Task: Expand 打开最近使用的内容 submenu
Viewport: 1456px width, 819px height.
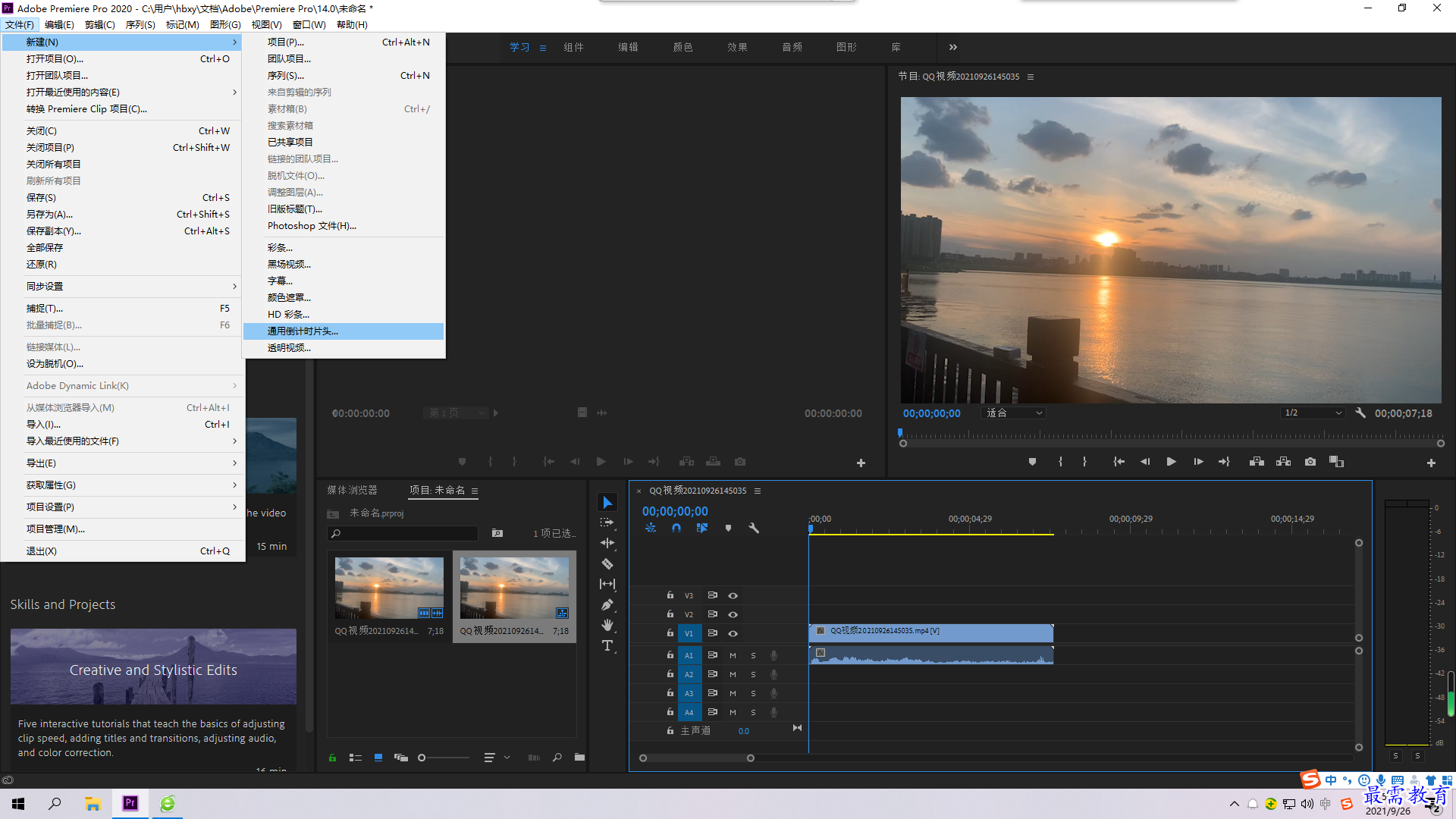Action: [x=123, y=93]
